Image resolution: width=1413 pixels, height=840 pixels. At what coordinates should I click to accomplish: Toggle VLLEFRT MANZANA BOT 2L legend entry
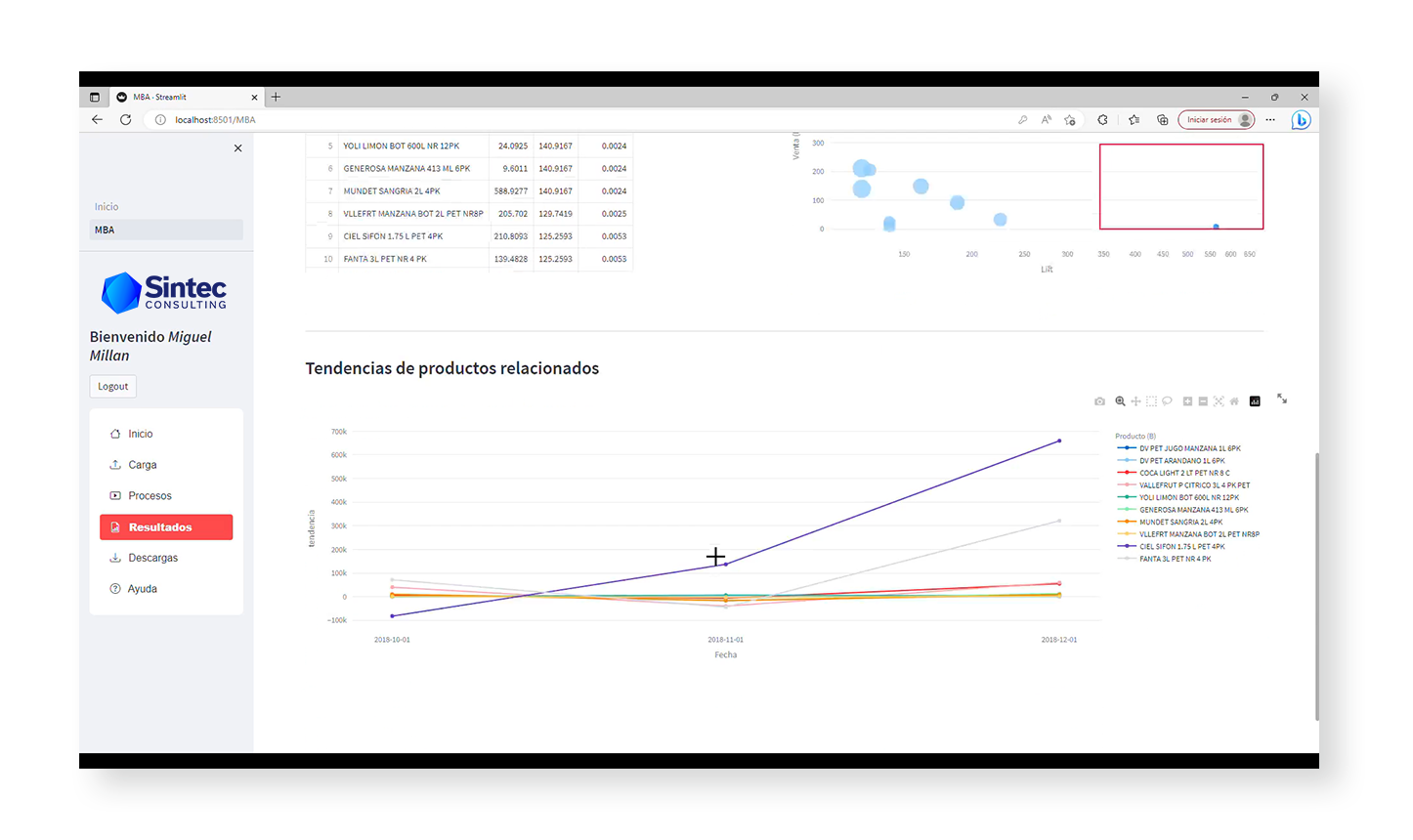pos(1189,534)
